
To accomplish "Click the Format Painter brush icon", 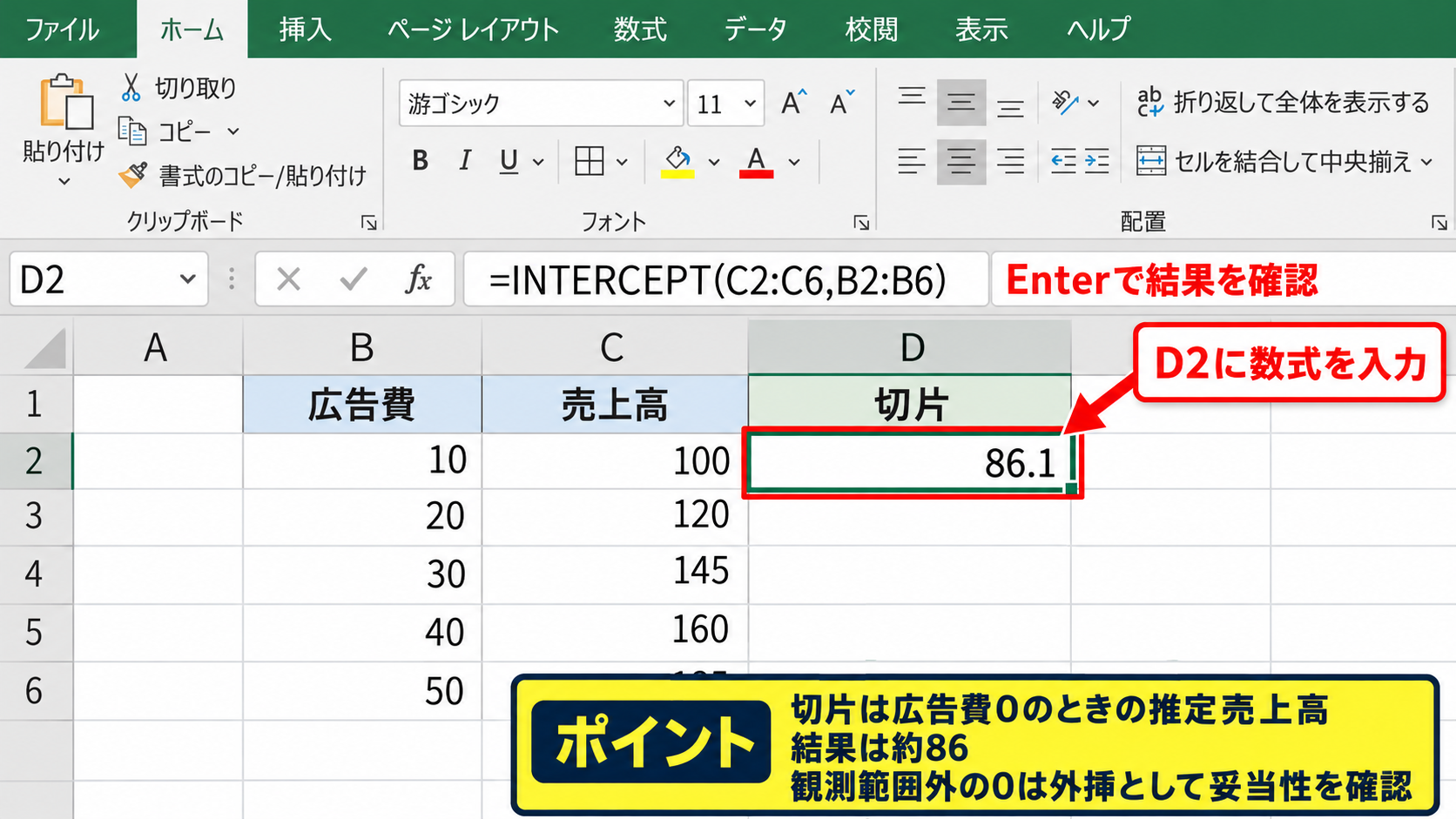I will (132, 175).
